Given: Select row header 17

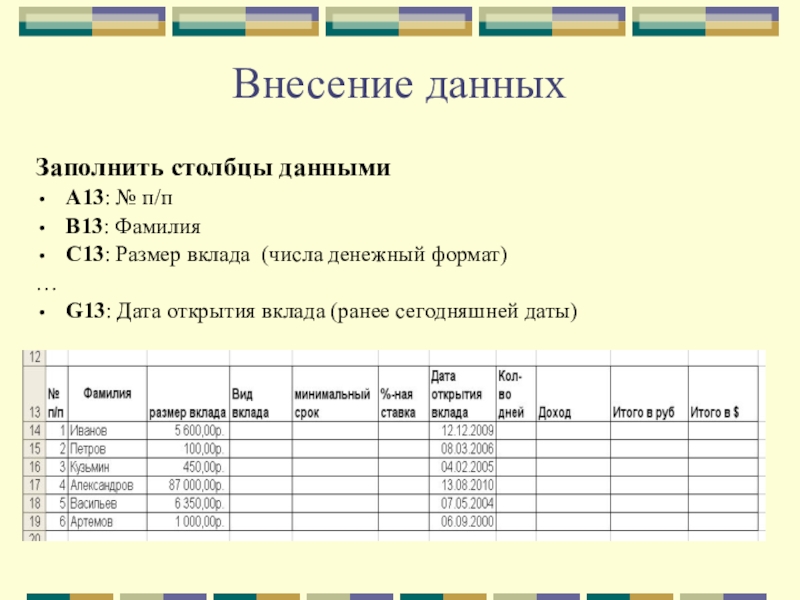Looking at the screenshot, I should [x=35, y=485].
